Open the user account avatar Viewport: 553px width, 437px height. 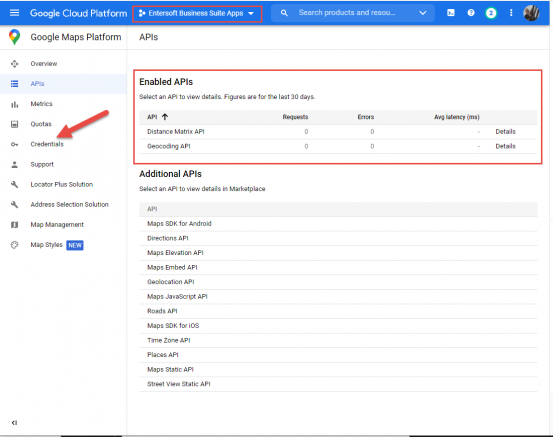[531, 13]
